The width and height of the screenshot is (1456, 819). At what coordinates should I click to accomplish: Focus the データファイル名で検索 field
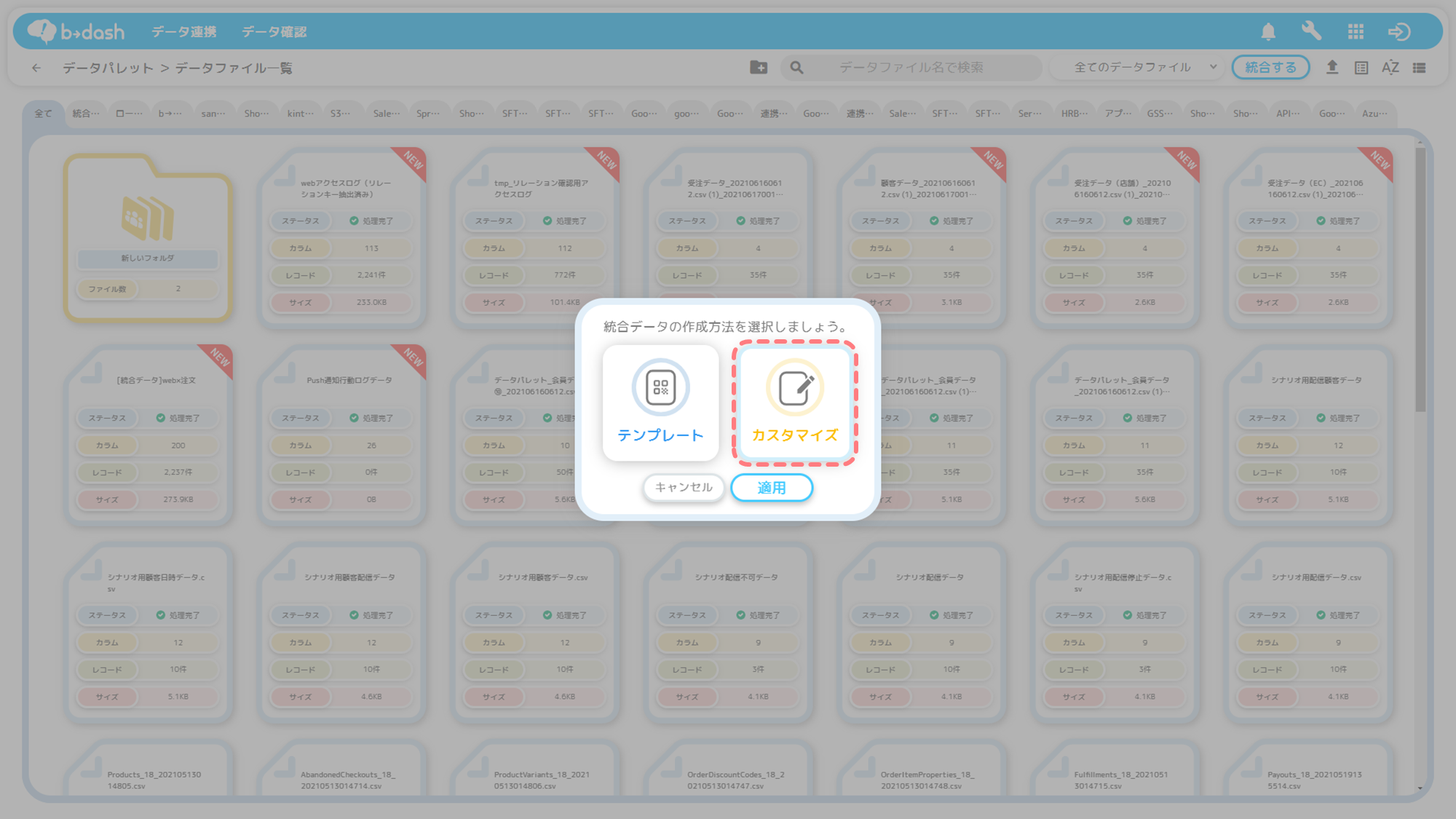click(911, 67)
